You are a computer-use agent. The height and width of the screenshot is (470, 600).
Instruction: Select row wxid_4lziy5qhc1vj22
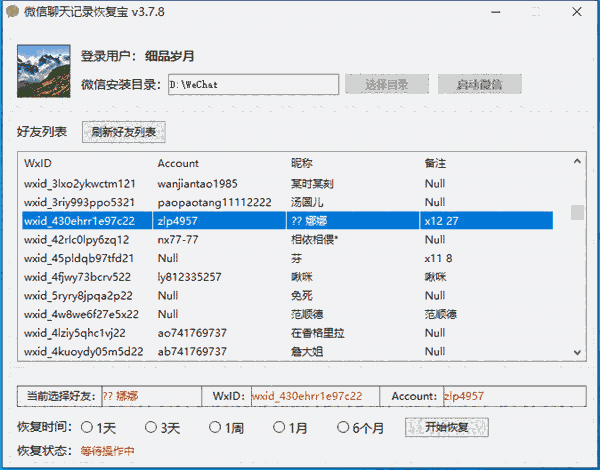287,333
